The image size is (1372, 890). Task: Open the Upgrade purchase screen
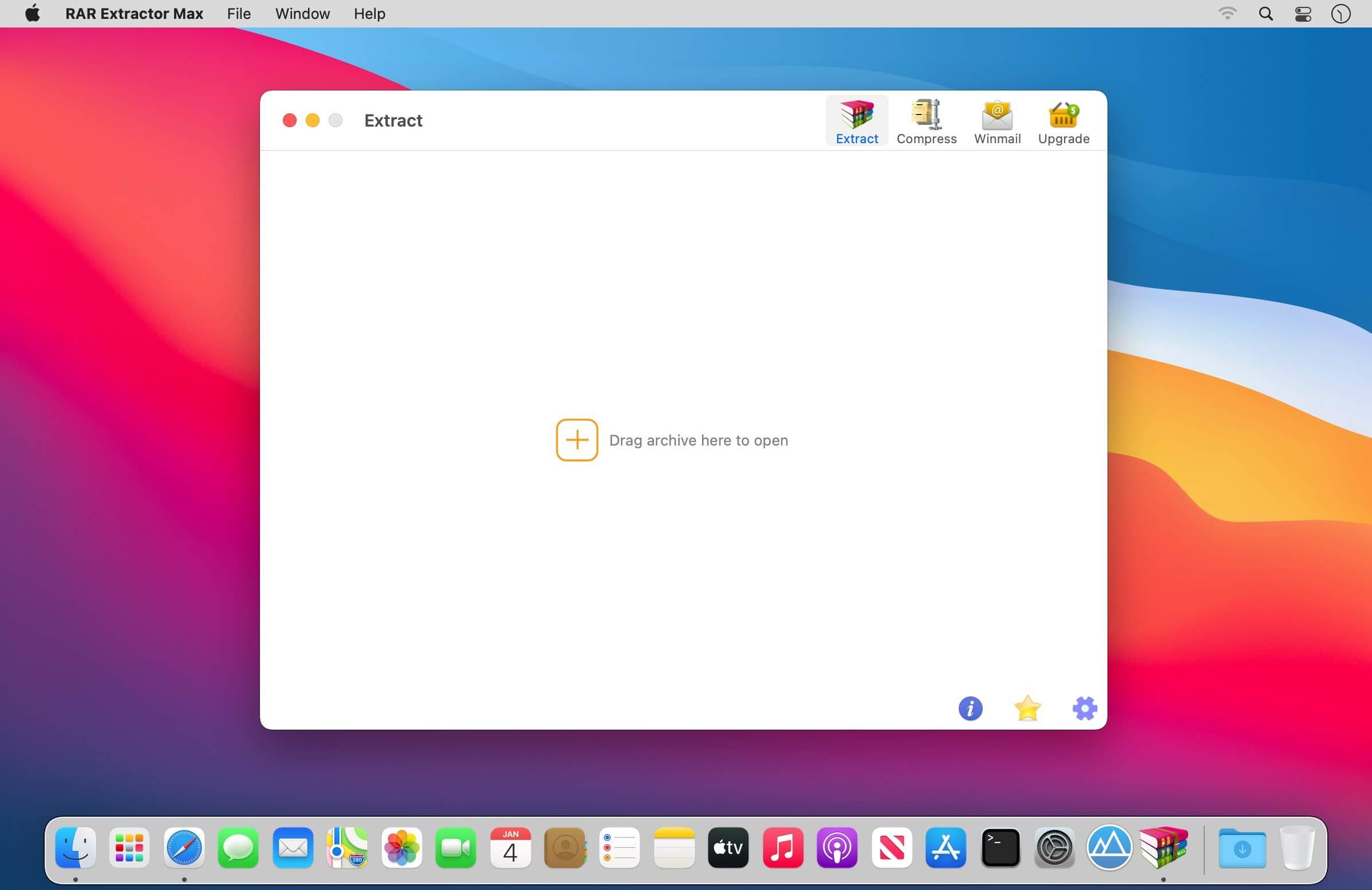1062,120
